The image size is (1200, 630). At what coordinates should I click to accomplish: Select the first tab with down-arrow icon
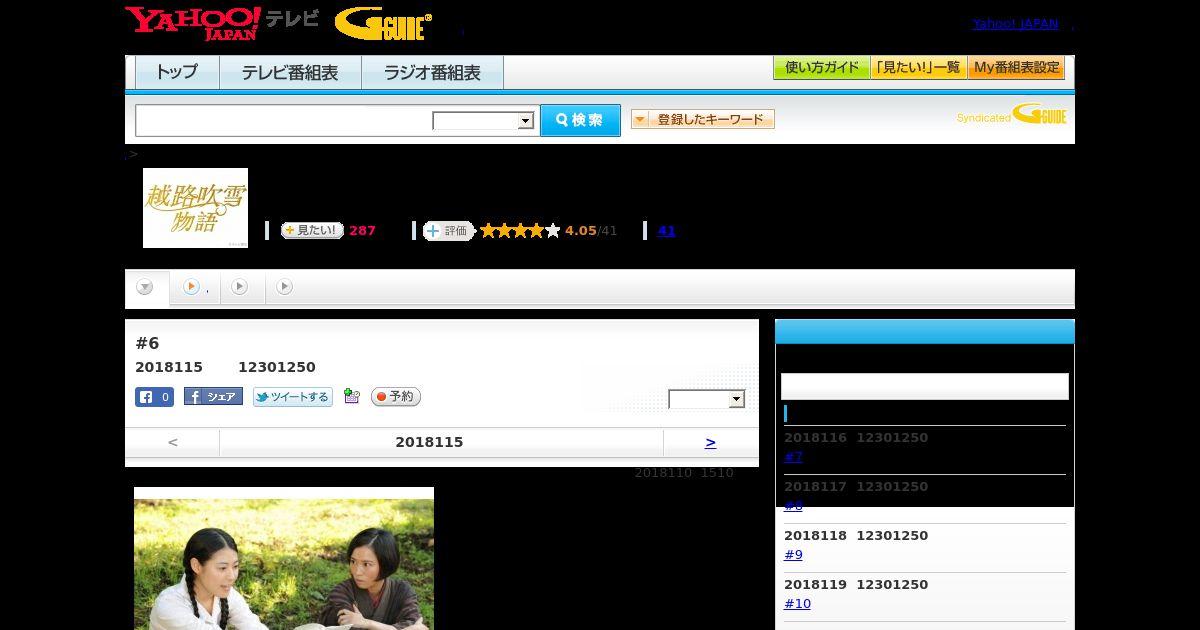pyautogui.click(x=146, y=288)
